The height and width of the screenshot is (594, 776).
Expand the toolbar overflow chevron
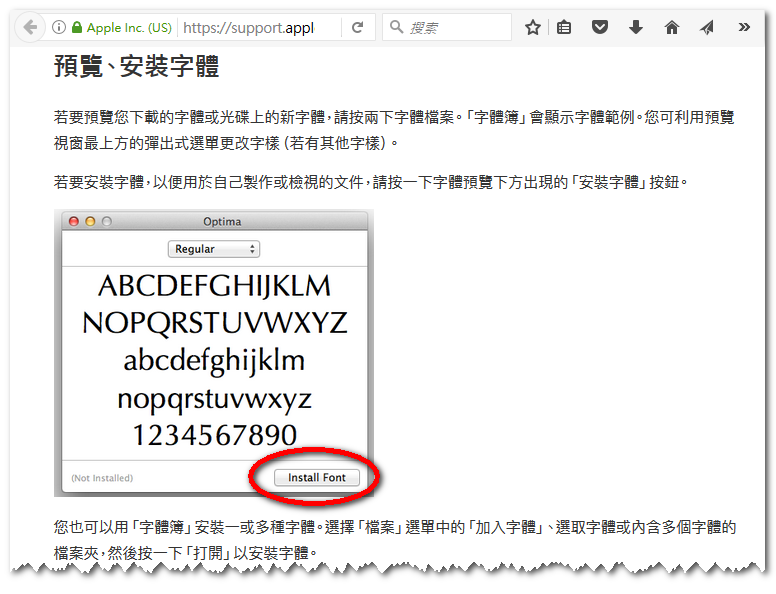744,28
